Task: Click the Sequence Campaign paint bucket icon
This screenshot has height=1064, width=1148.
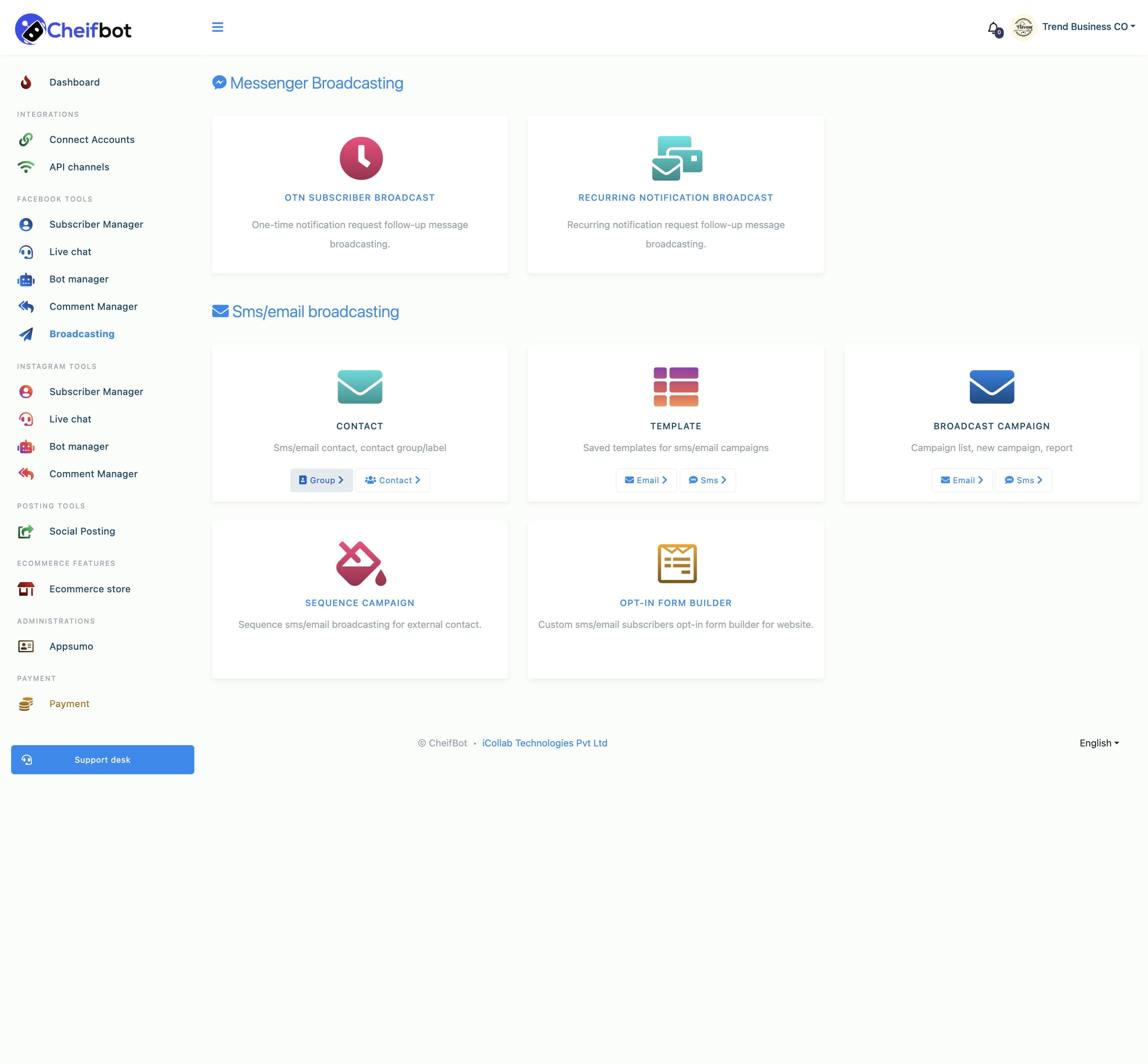Action: tap(360, 562)
